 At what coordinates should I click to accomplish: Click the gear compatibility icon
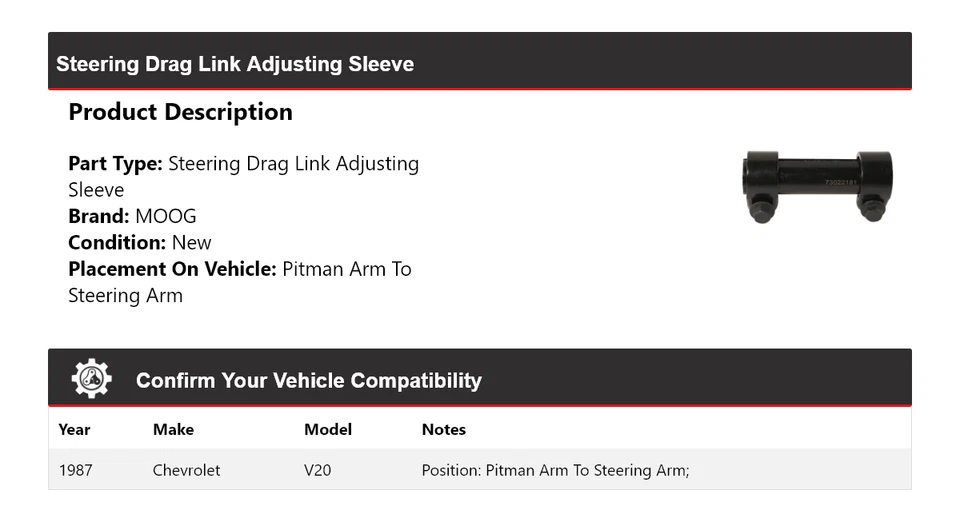coord(91,379)
